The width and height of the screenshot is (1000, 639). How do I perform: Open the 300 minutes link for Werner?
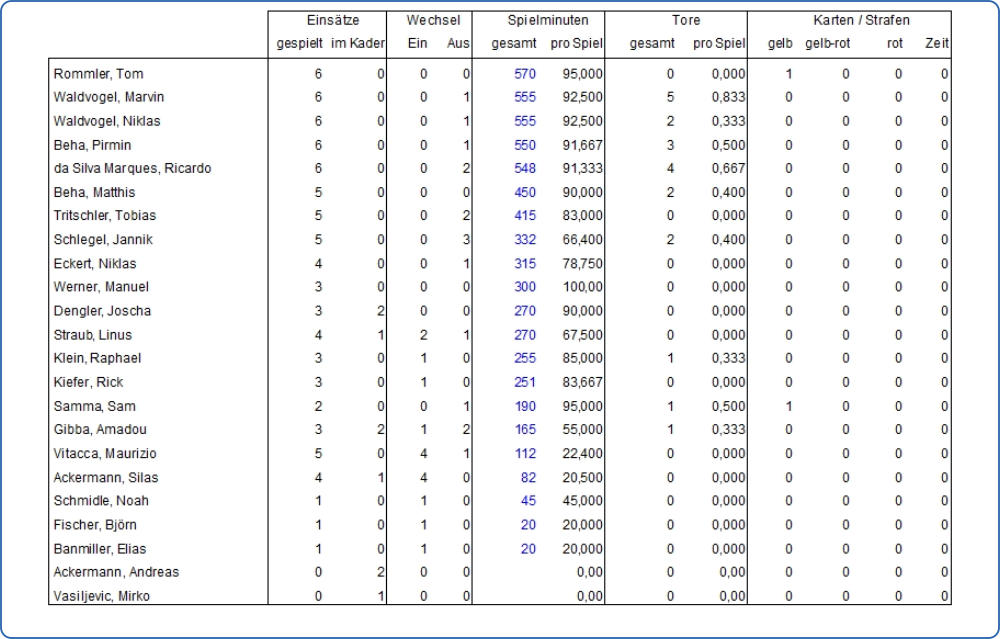click(525, 287)
